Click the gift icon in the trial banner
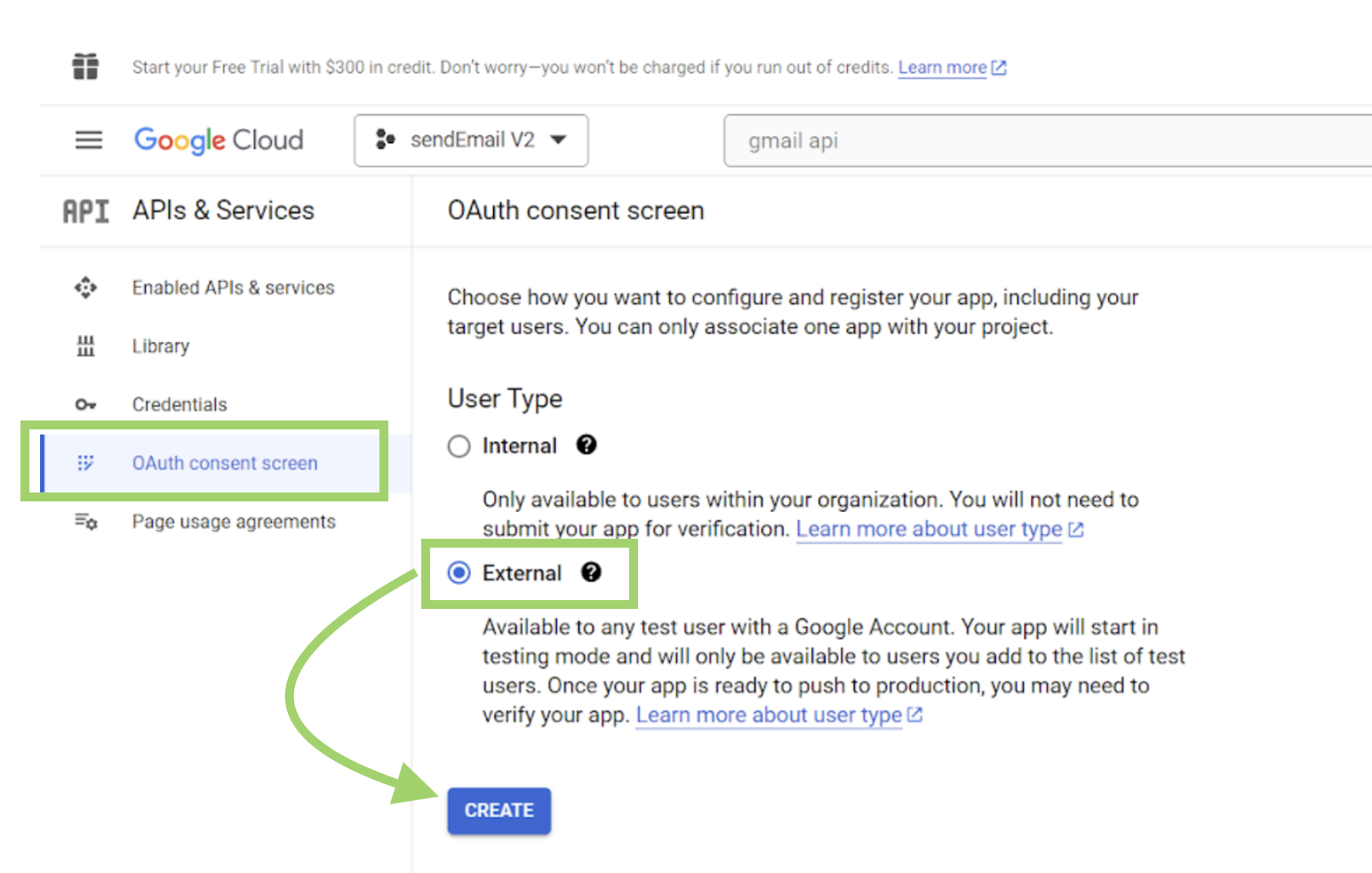This screenshot has width=1372, height=873. pyautogui.click(x=84, y=66)
